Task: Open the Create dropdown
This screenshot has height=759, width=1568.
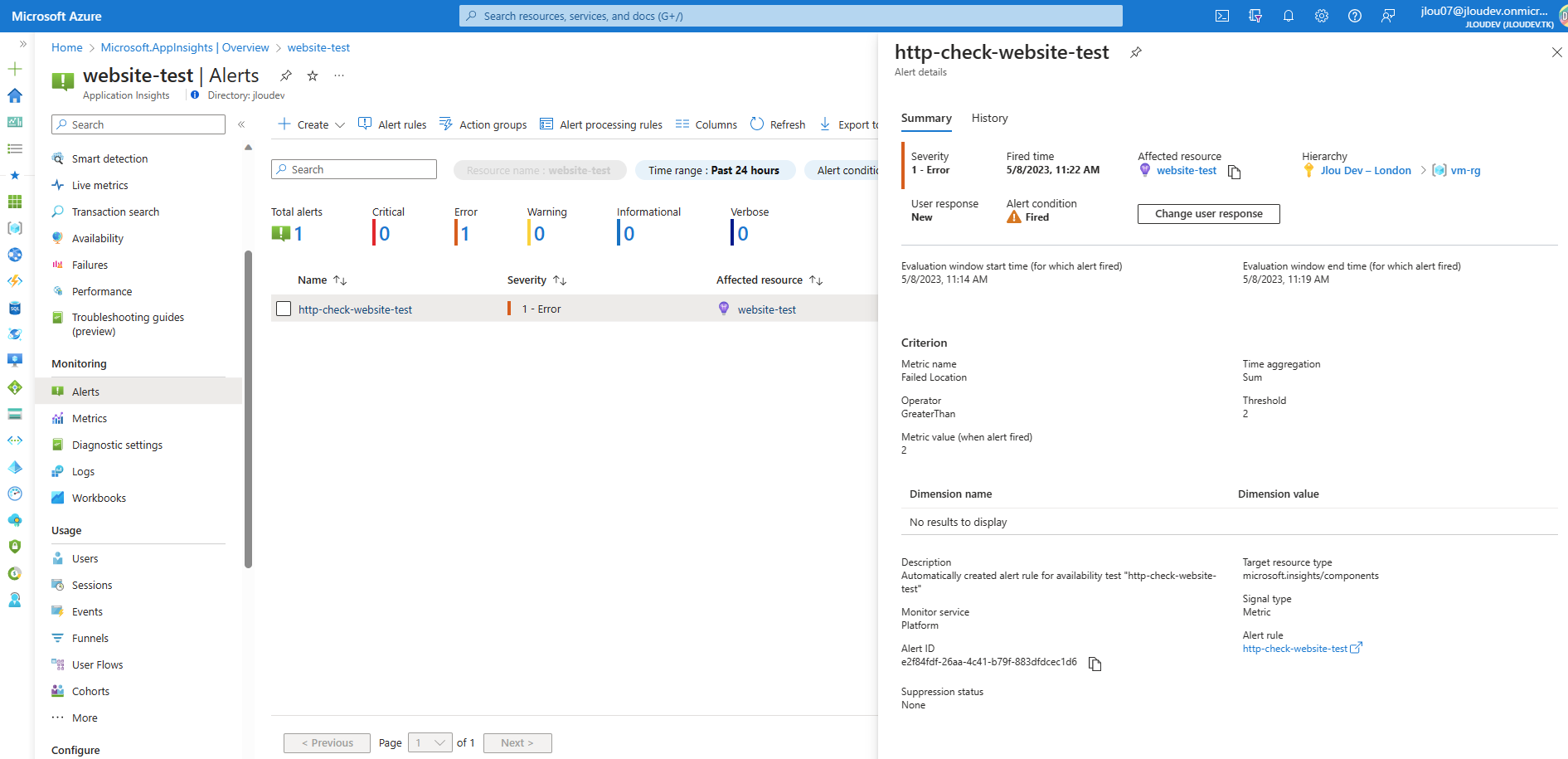Action: point(311,124)
